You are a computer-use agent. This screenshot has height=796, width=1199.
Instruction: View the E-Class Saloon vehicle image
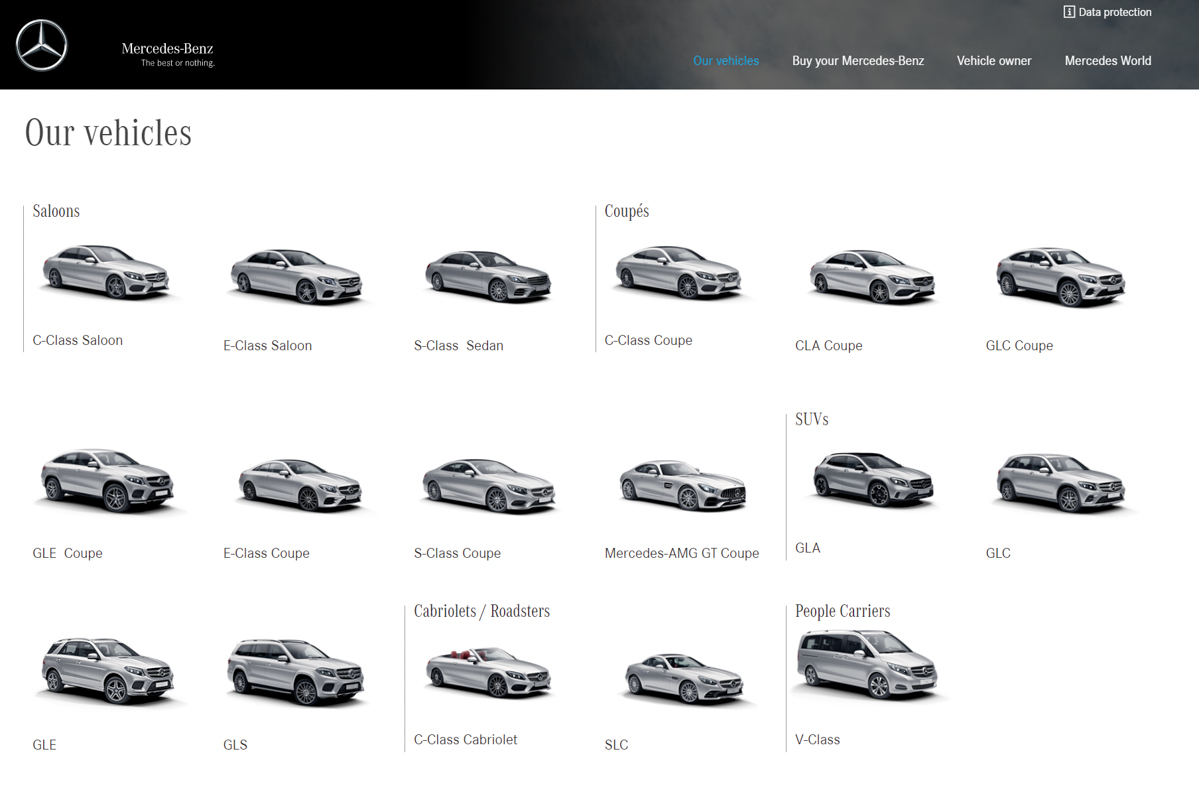tap(295, 277)
